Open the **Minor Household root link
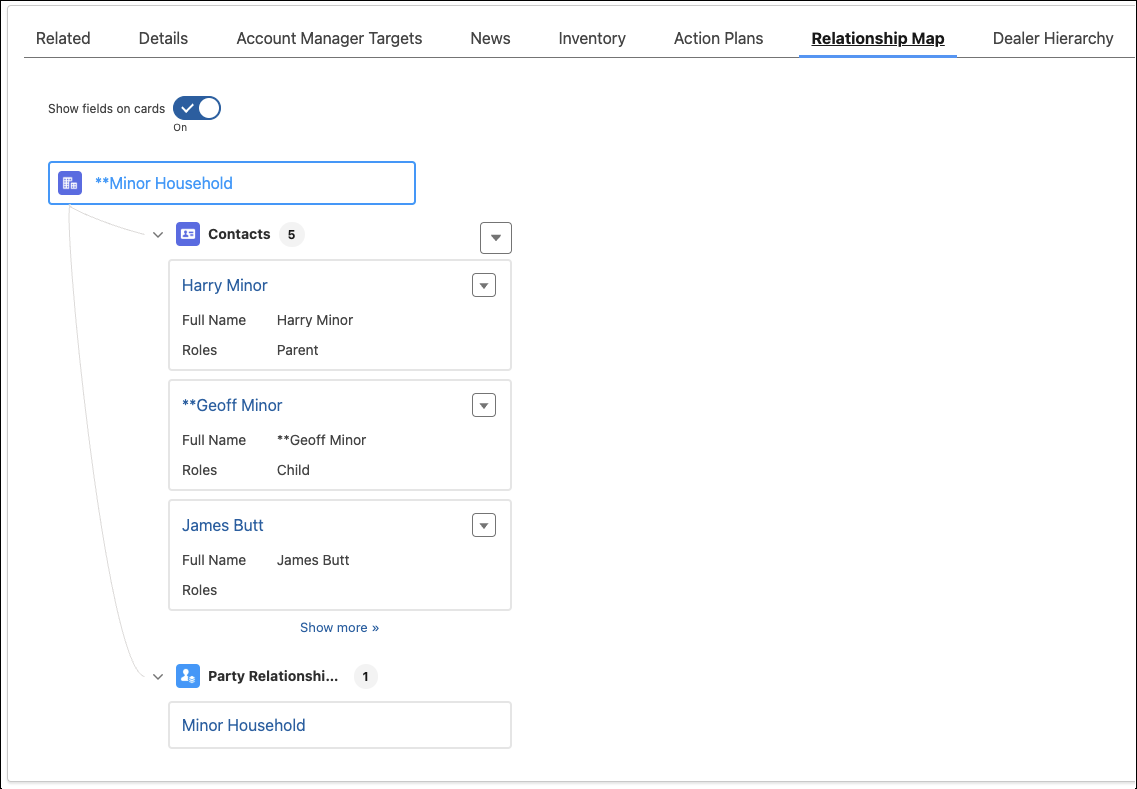Image resolution: width=1137 pixels, height=789 pixels. tap(164, 183)
